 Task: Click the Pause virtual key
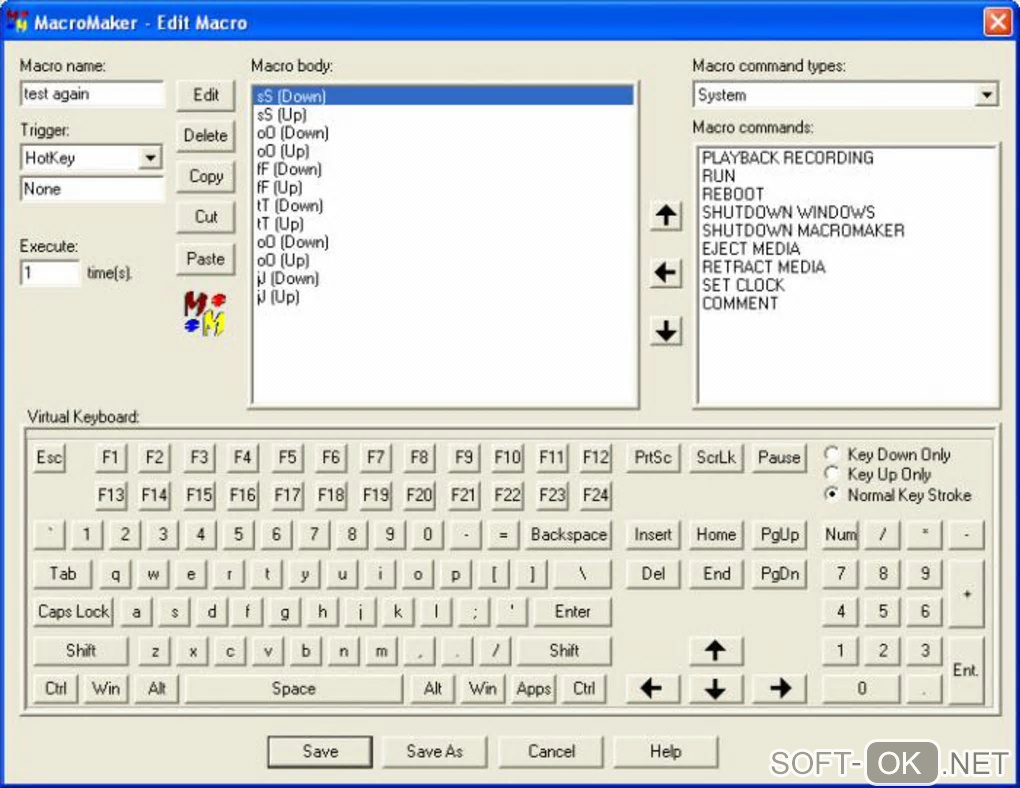[779, 457]
